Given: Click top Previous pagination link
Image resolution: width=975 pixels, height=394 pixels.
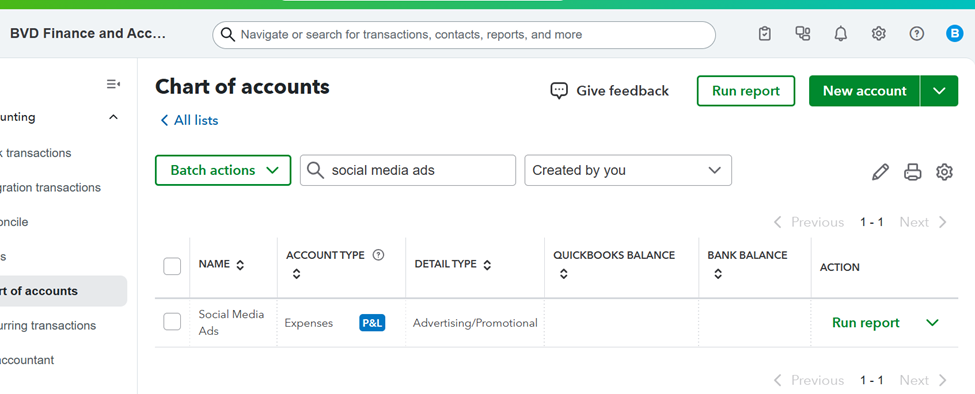Looking at the screenshot, I should point(809,222).
